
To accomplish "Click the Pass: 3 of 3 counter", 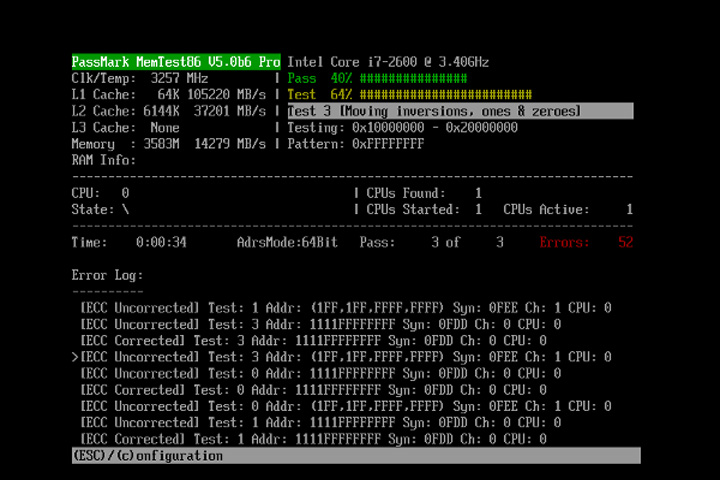I will coord(432,243).
